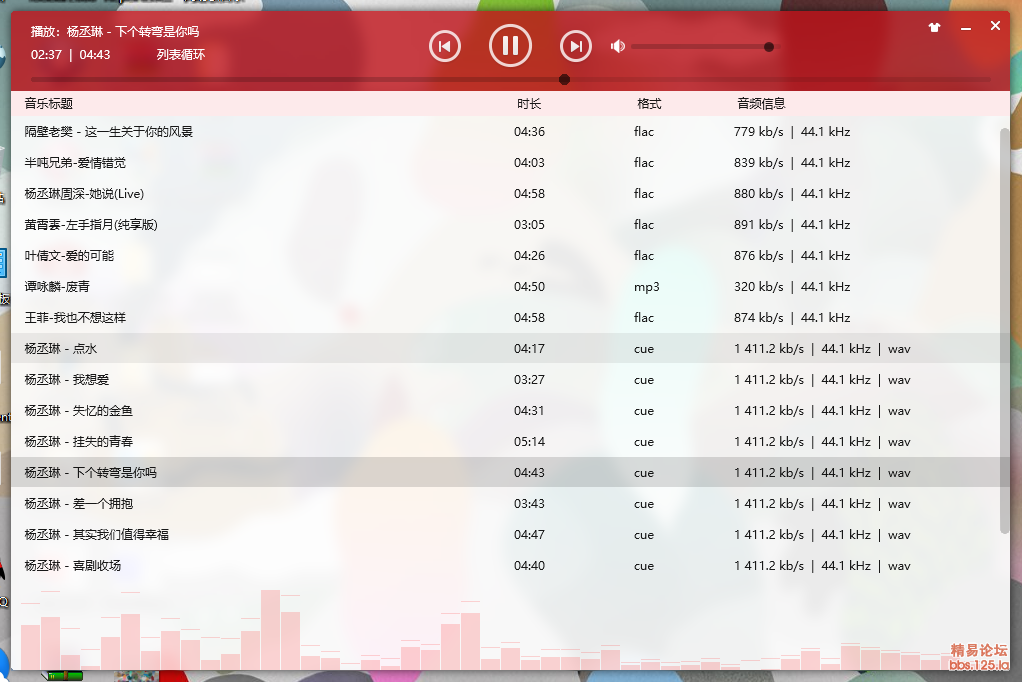Click the 839 kb/s audio info

tap(792, 163)
